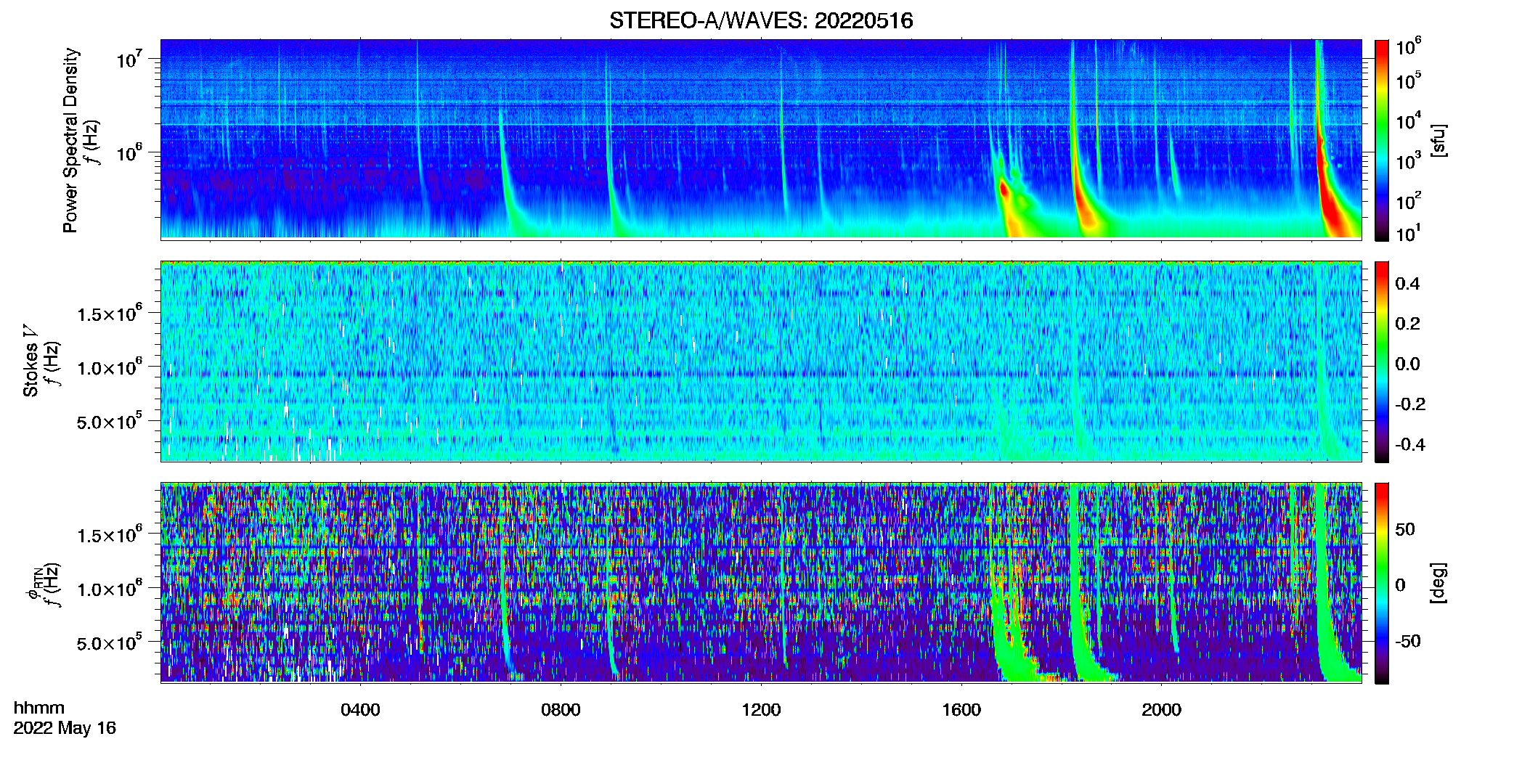This screenshot has height=784, width=1522.
Task: Click the 10^4 value on sfu color bar
Action: point(1409,121)
